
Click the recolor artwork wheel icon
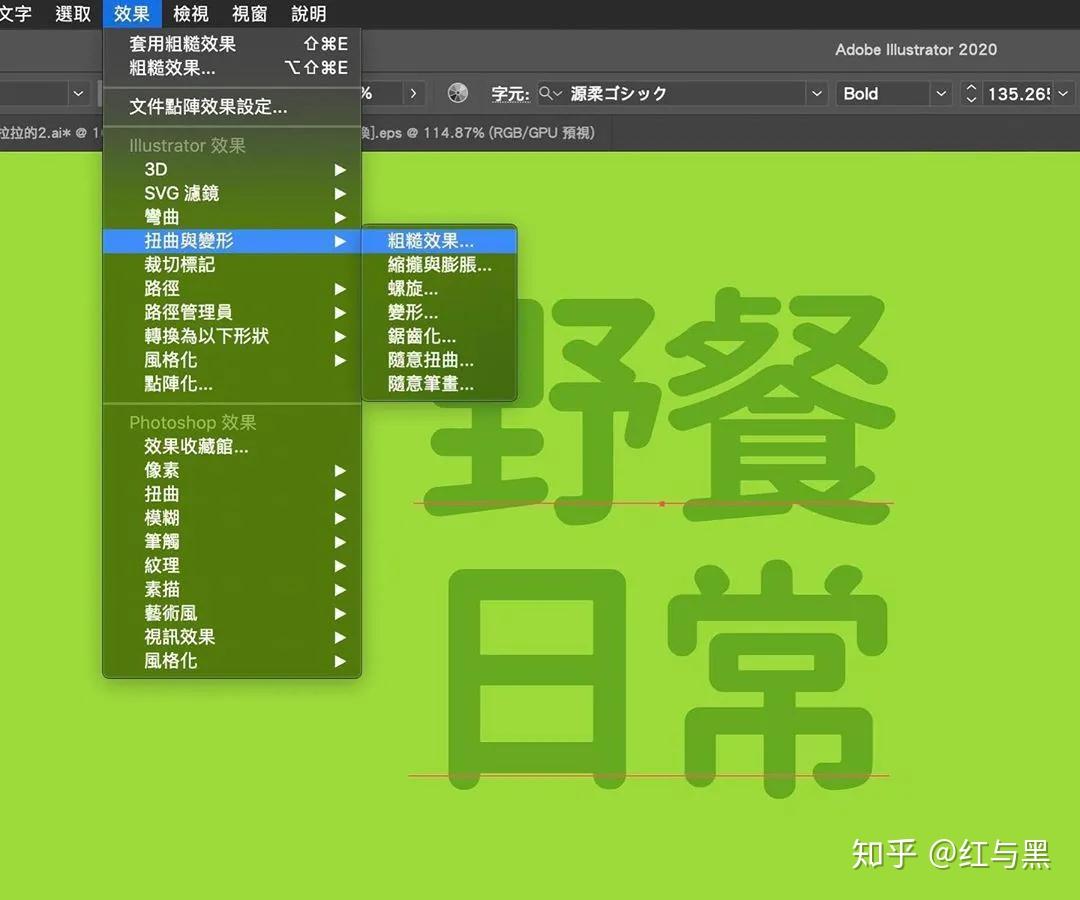pyautogui.click(x=457, y=93)
